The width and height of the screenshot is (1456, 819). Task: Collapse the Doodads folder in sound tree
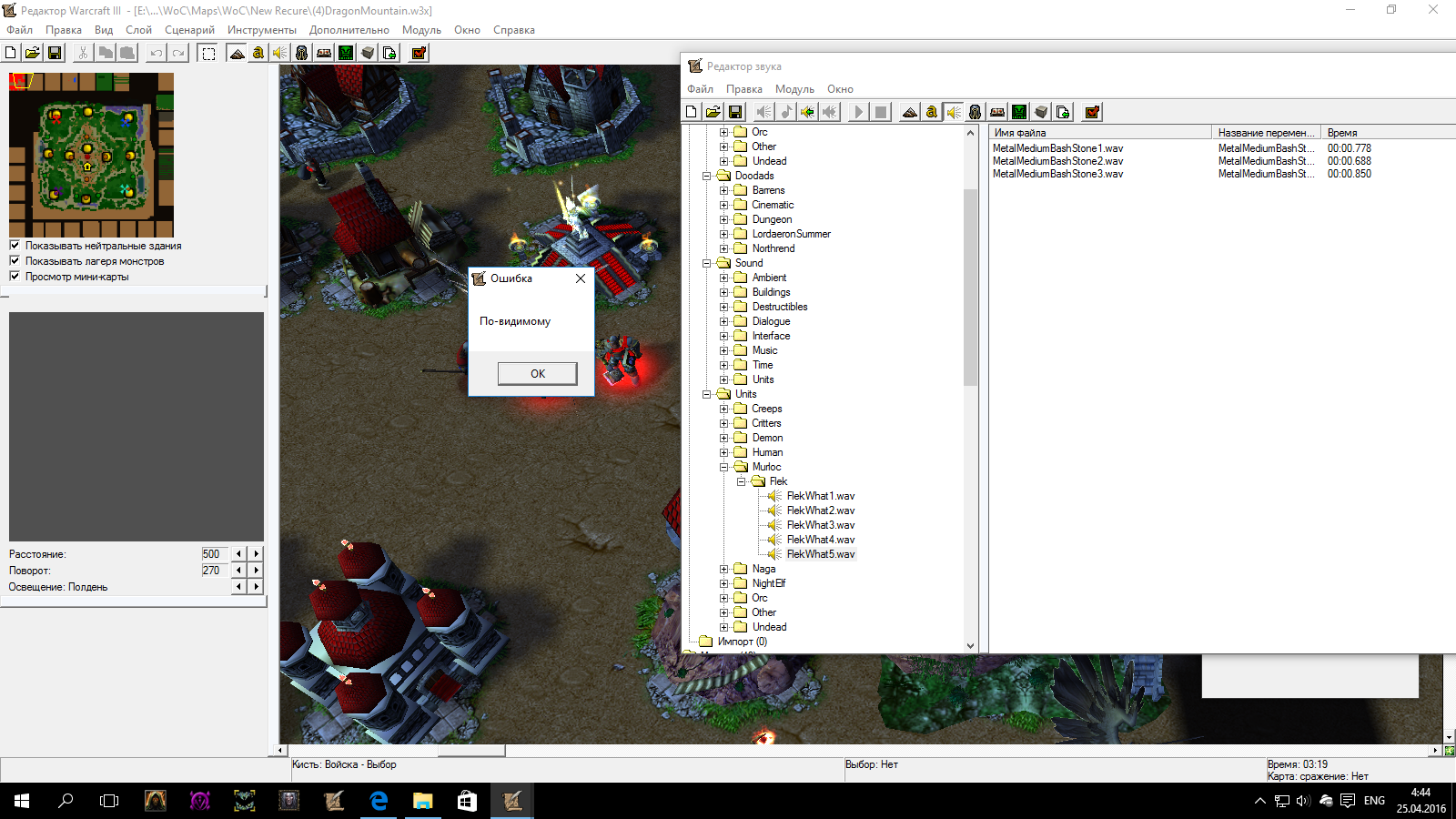click(707, 176)
